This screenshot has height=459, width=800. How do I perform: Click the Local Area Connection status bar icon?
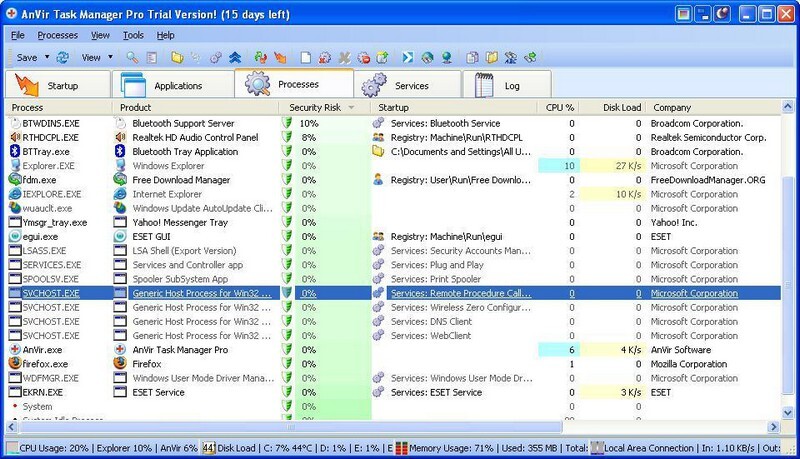click(x=596, y=448)
